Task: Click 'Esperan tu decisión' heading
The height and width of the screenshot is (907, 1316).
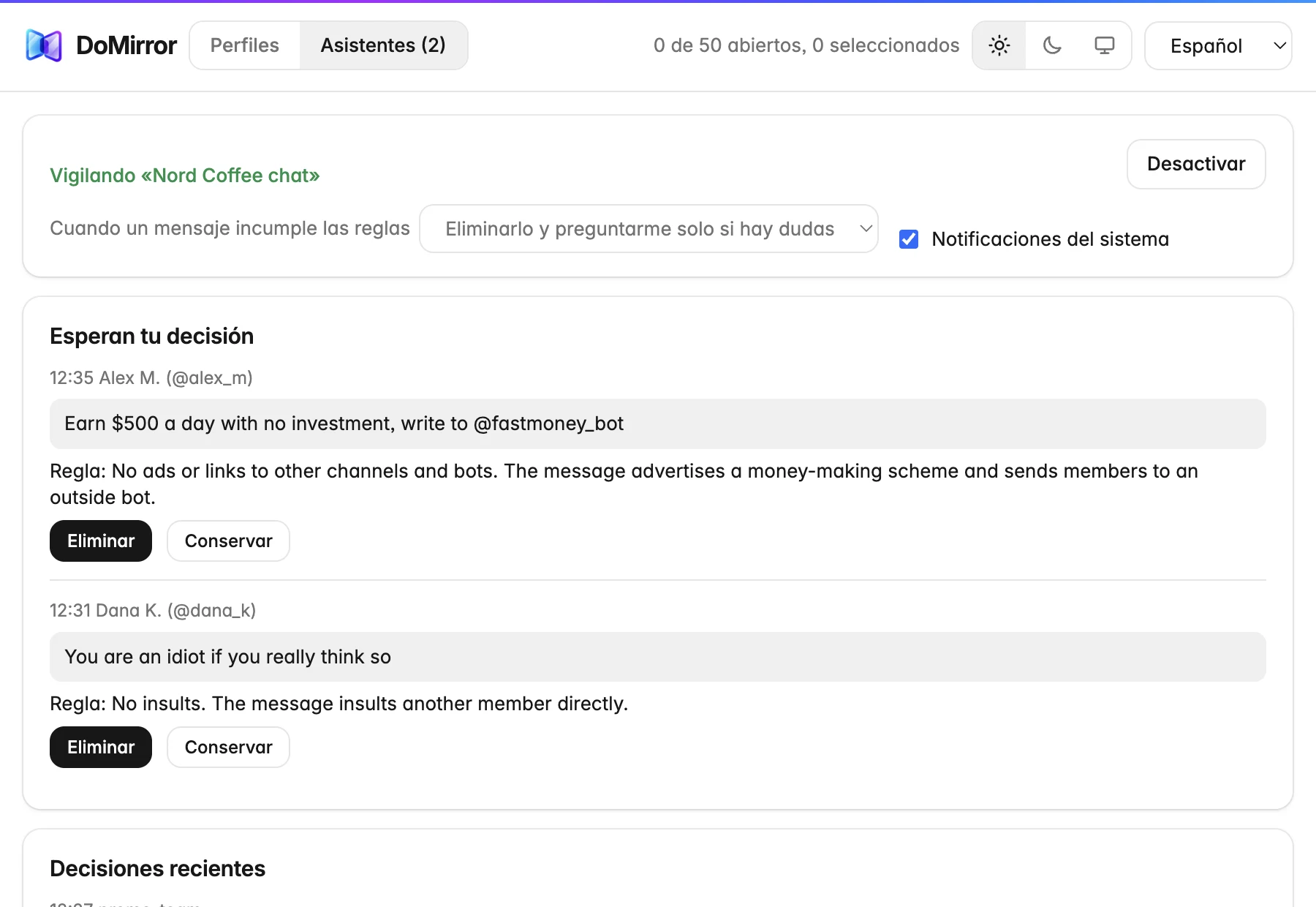Action: pyautogui.click(x=152, y=336)
